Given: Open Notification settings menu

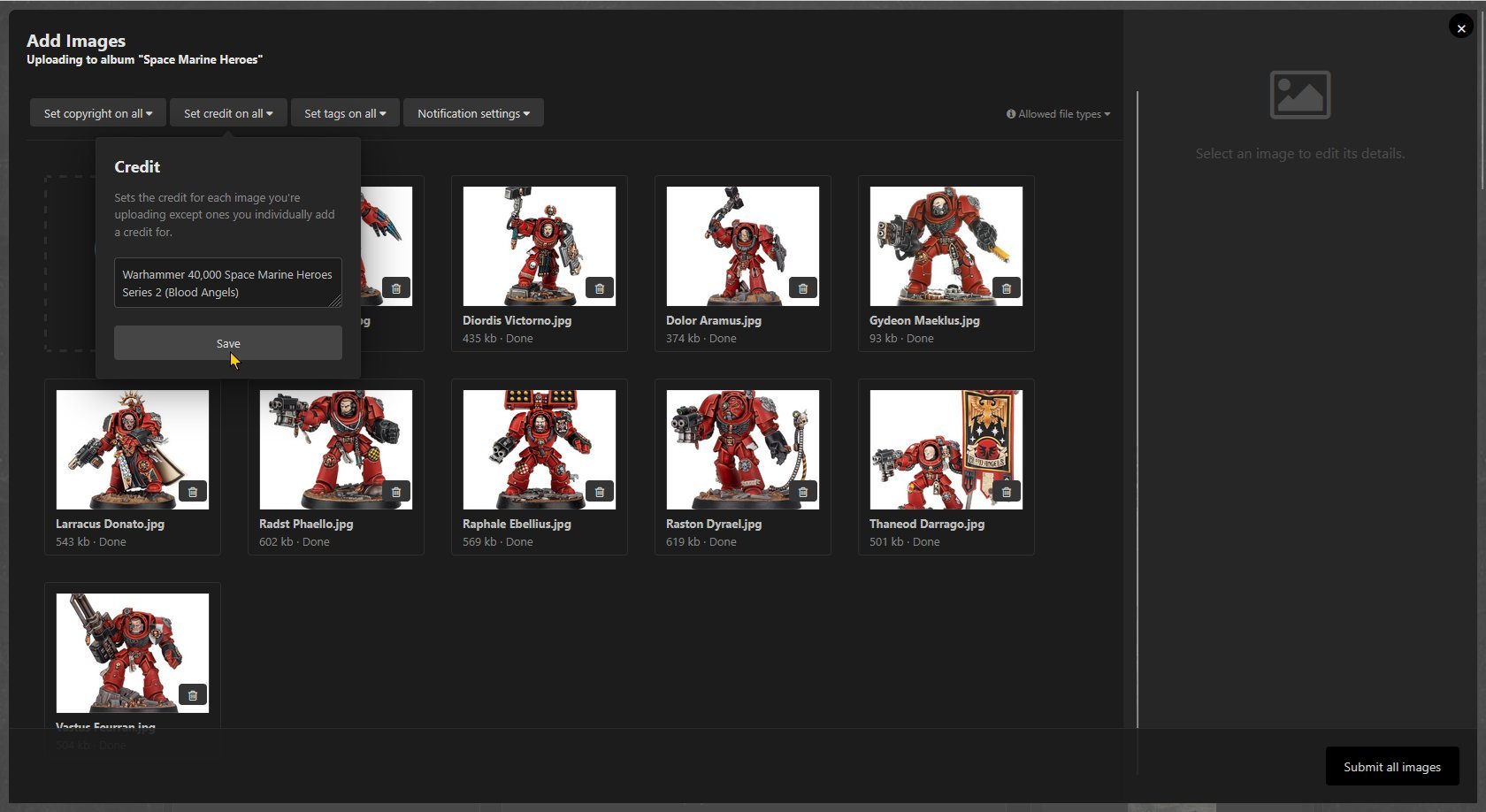Looking at the screenshot, I should (x=473, y=113).
